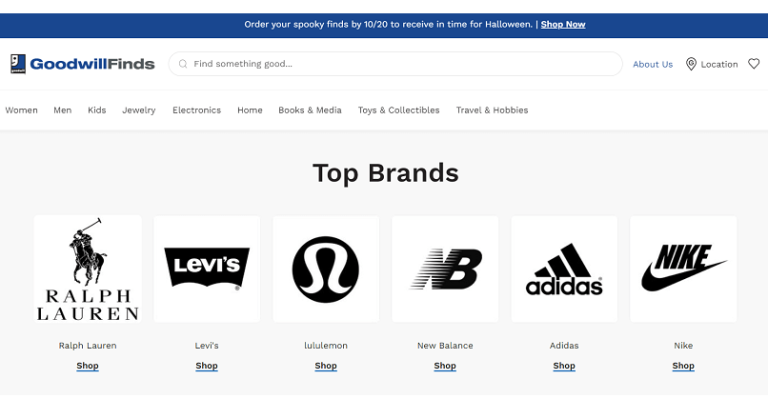
Task: Open the Home category menu
Action: point(250,110)
